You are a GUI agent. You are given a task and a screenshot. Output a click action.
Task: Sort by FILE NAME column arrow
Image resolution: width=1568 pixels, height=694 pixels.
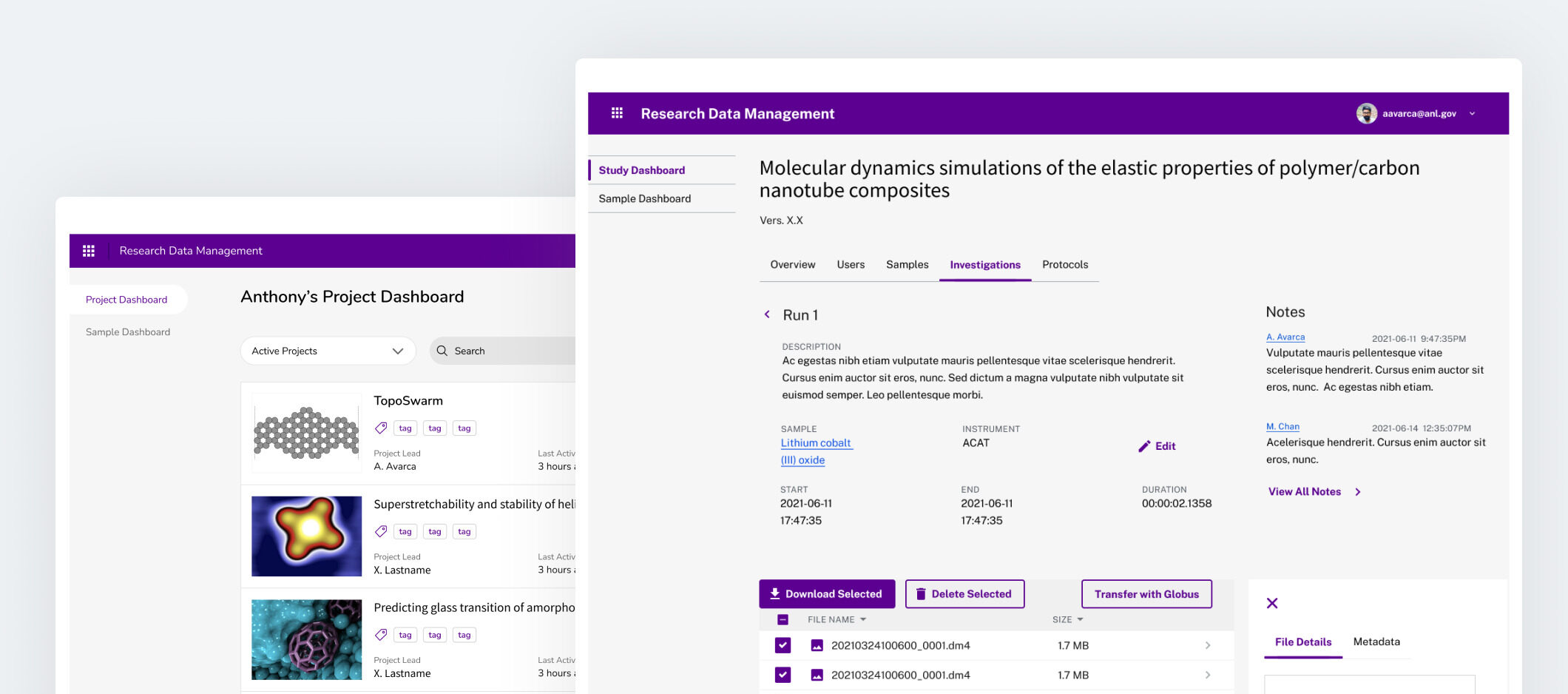(863, 620)
